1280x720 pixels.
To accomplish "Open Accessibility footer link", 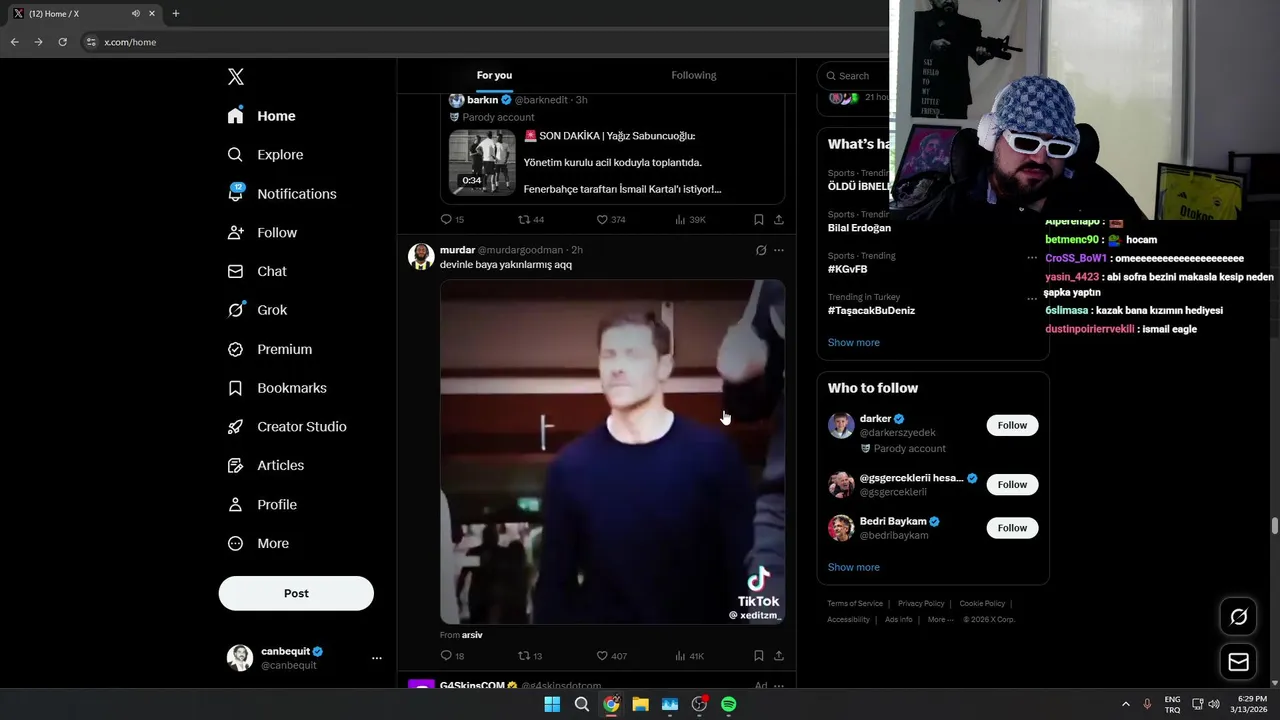I will (848, 619).
